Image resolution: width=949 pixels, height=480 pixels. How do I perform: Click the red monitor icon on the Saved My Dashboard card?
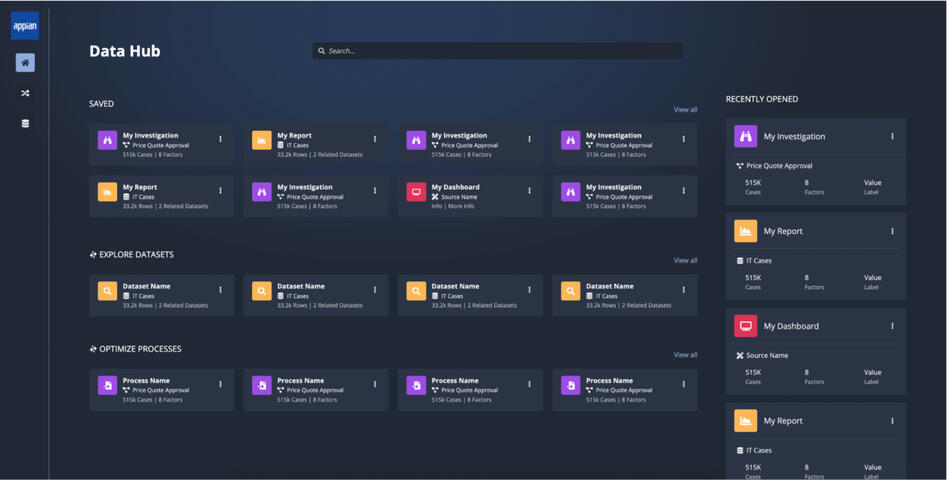[416, 192]
